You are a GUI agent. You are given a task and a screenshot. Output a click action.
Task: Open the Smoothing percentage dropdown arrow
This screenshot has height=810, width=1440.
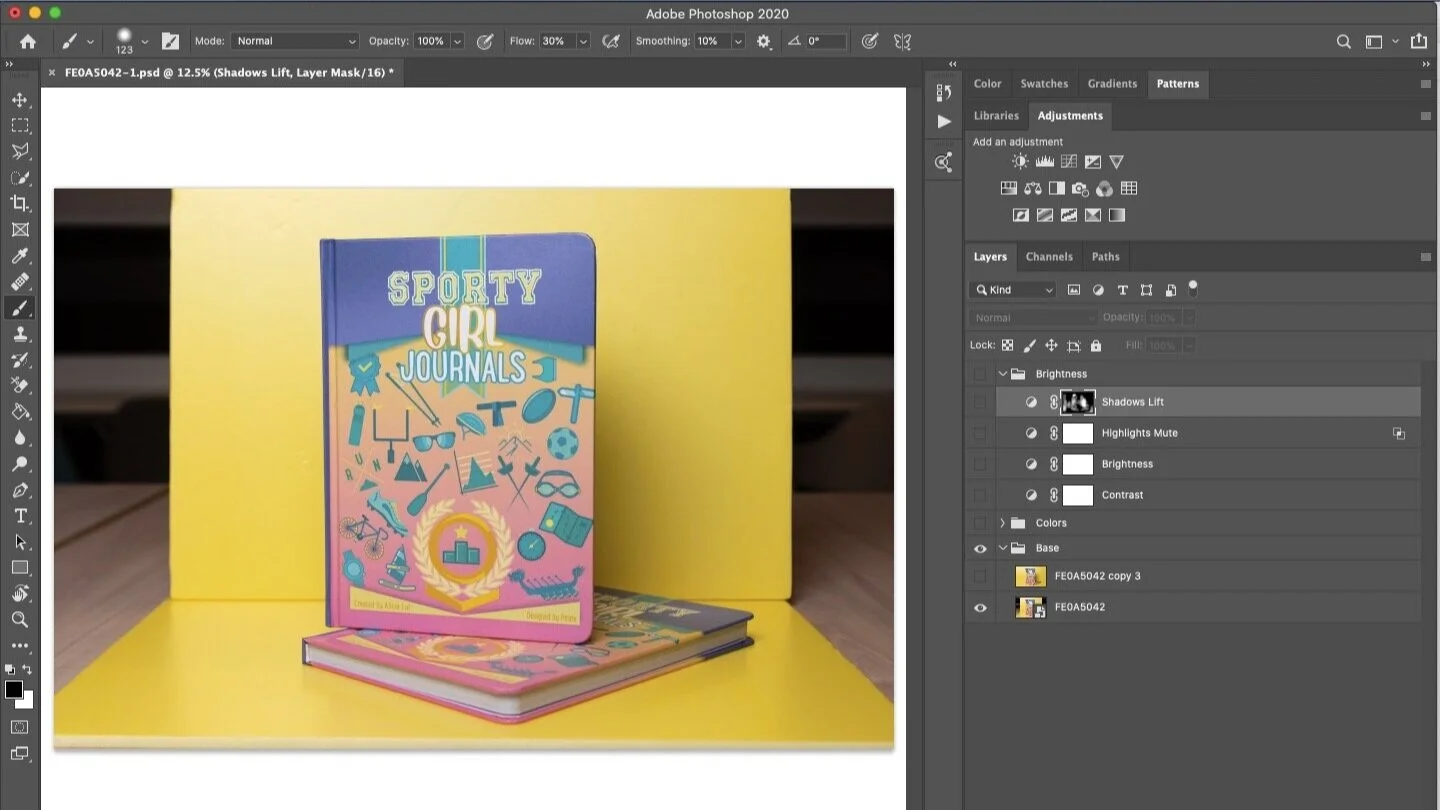click(738, 41)
